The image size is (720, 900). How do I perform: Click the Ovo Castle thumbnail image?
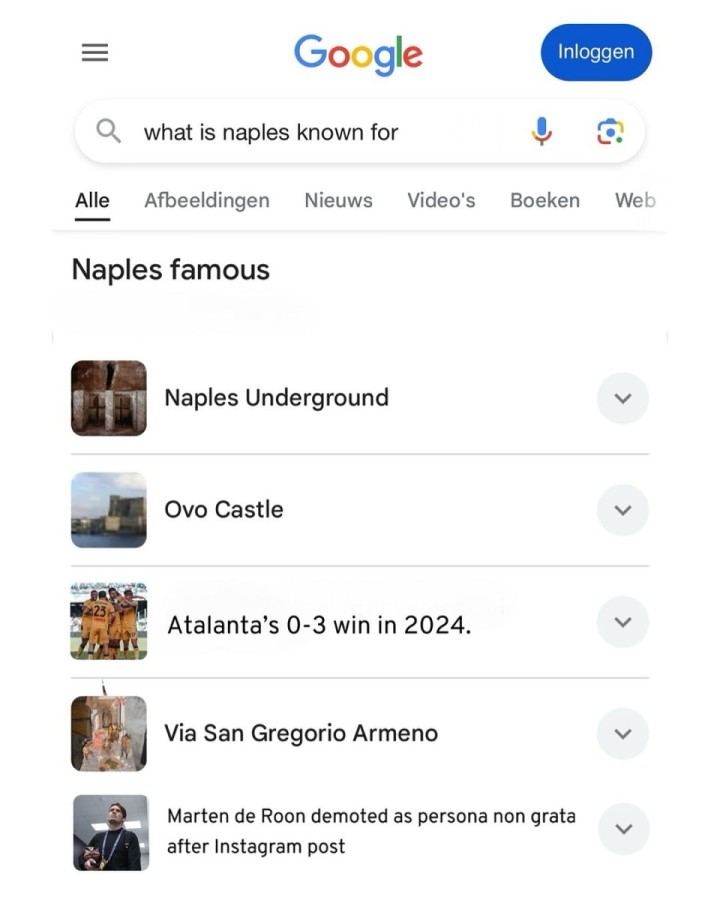click(x=109, y=510)
